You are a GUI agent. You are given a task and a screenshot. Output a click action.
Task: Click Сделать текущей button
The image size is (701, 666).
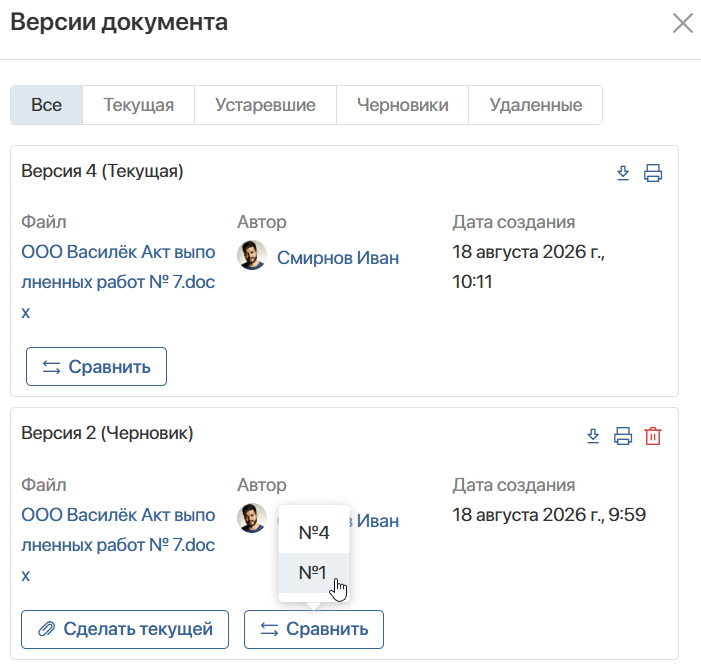(x=125, y=629)
